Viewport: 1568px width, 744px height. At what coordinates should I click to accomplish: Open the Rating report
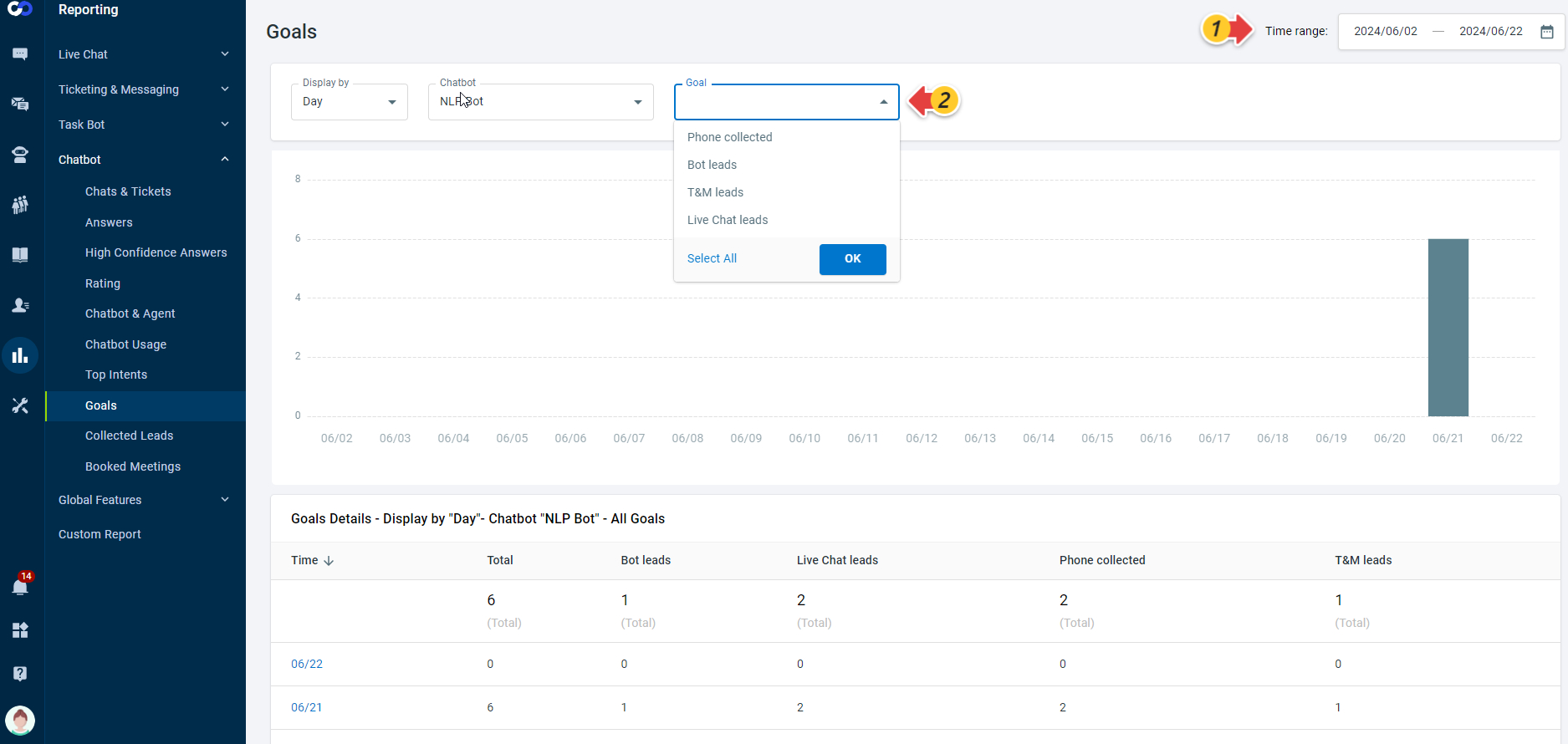(103, 283)
